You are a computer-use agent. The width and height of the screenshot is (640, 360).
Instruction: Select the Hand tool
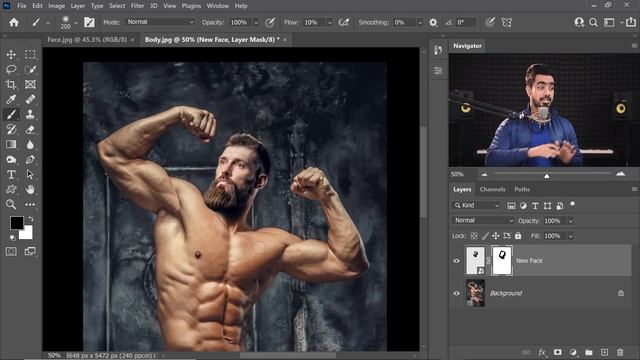(30, 189)
